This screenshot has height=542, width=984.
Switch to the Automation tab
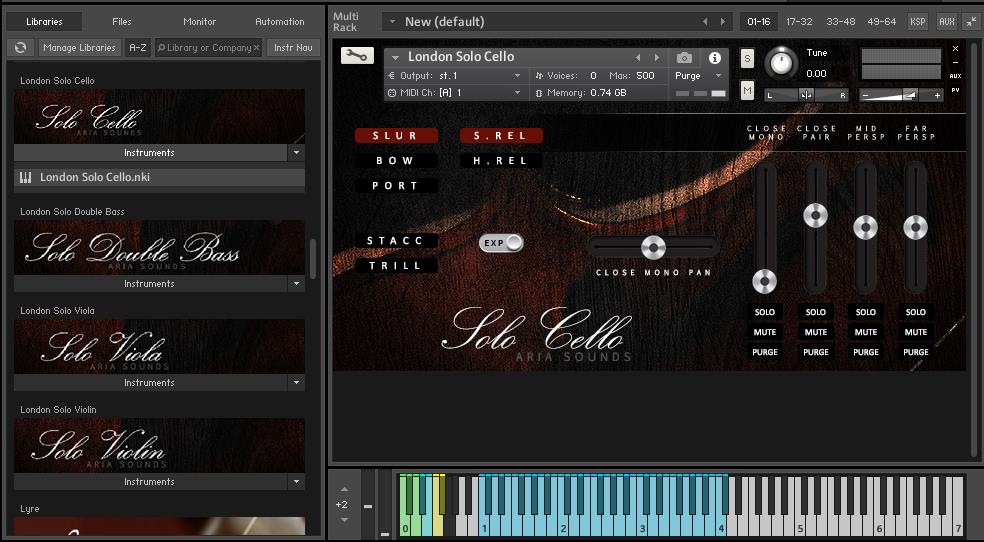(x=280, y=21)
